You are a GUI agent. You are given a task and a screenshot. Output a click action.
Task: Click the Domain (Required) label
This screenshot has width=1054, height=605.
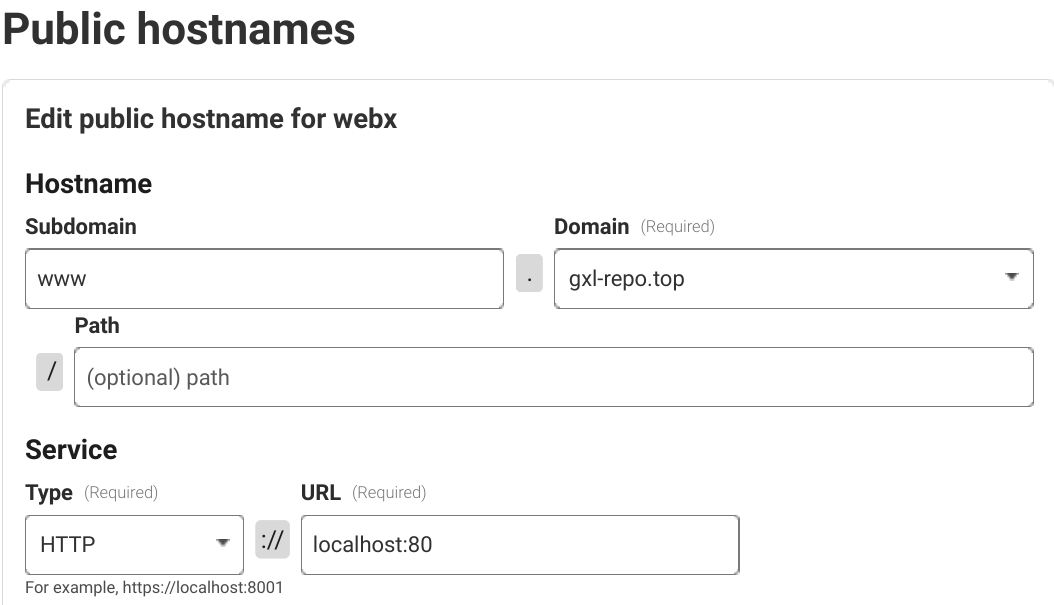coord(634,227)
